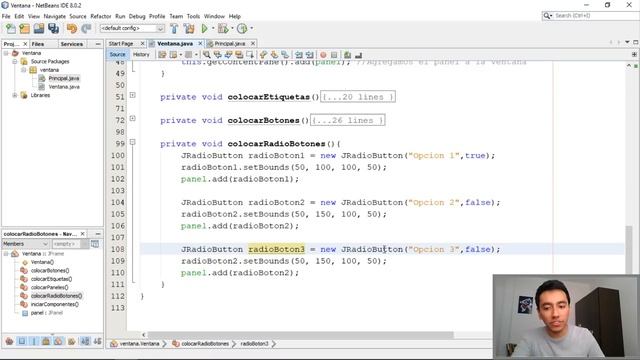This screenshot has height=360, width=640.
Task: Click the split editor icon at toolbar right end
Action: [634, 54]
